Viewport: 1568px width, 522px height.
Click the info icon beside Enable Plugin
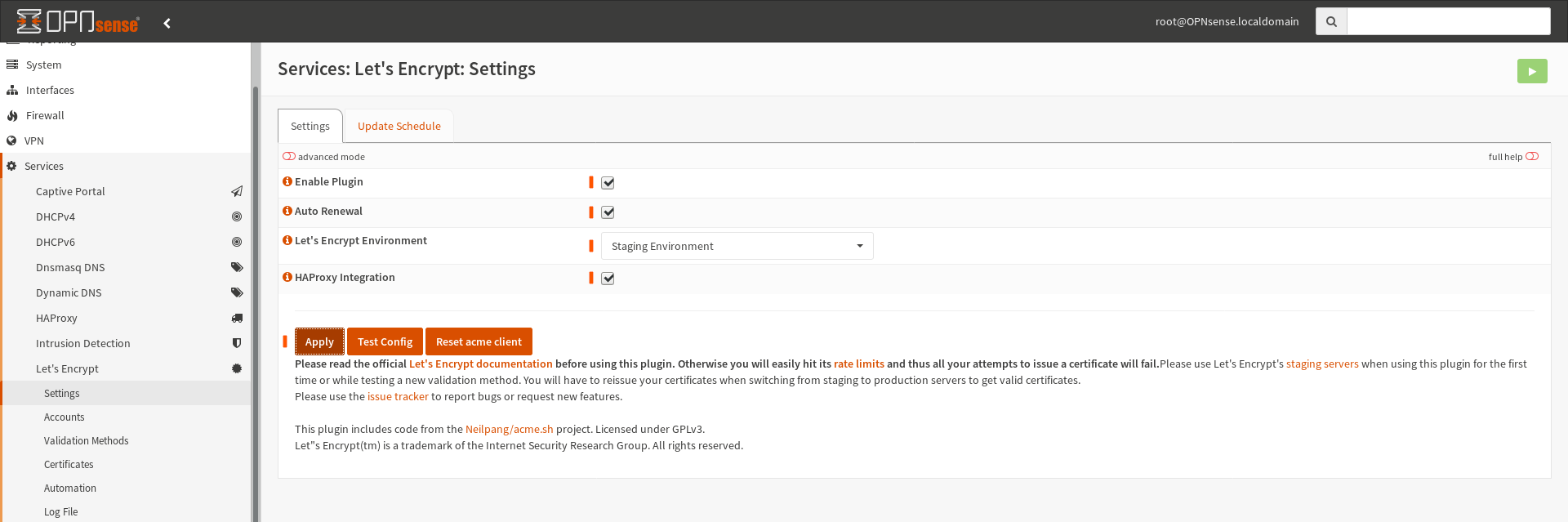click(x=287, y=181)
